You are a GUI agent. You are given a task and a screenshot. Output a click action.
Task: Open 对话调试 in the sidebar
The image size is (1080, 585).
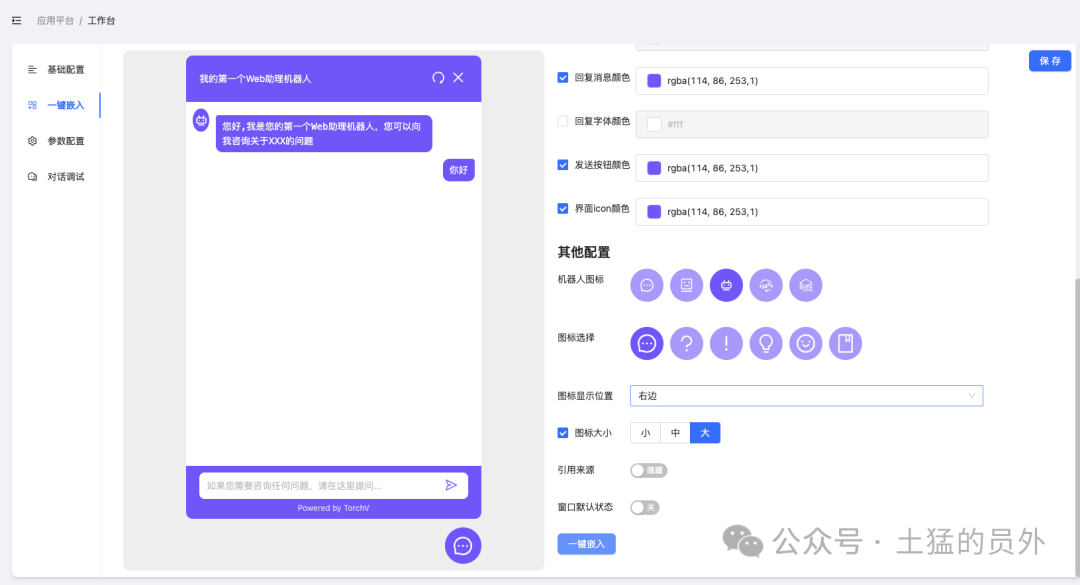pos(56,177)
